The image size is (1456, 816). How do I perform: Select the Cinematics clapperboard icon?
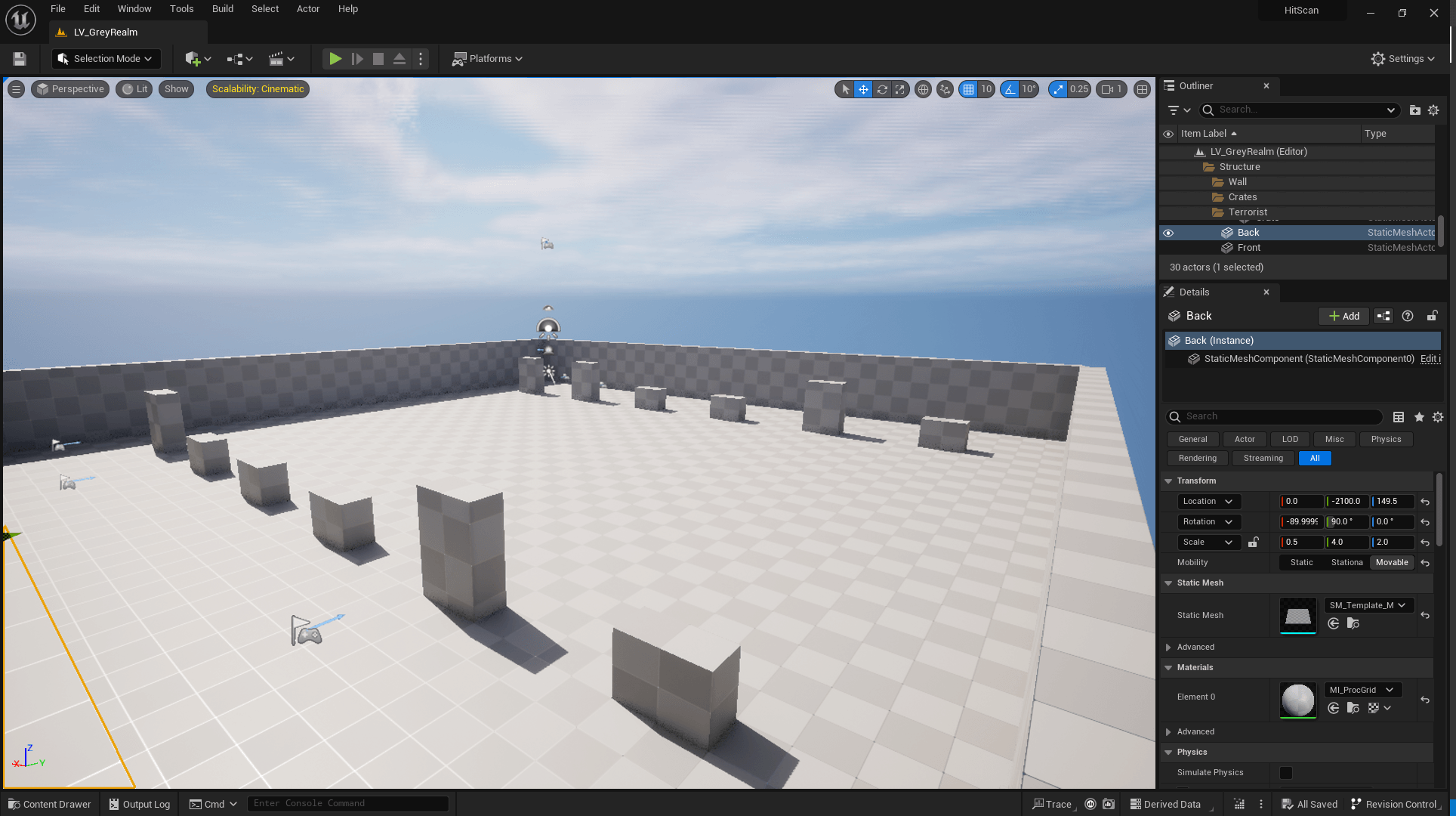point(277,58)
